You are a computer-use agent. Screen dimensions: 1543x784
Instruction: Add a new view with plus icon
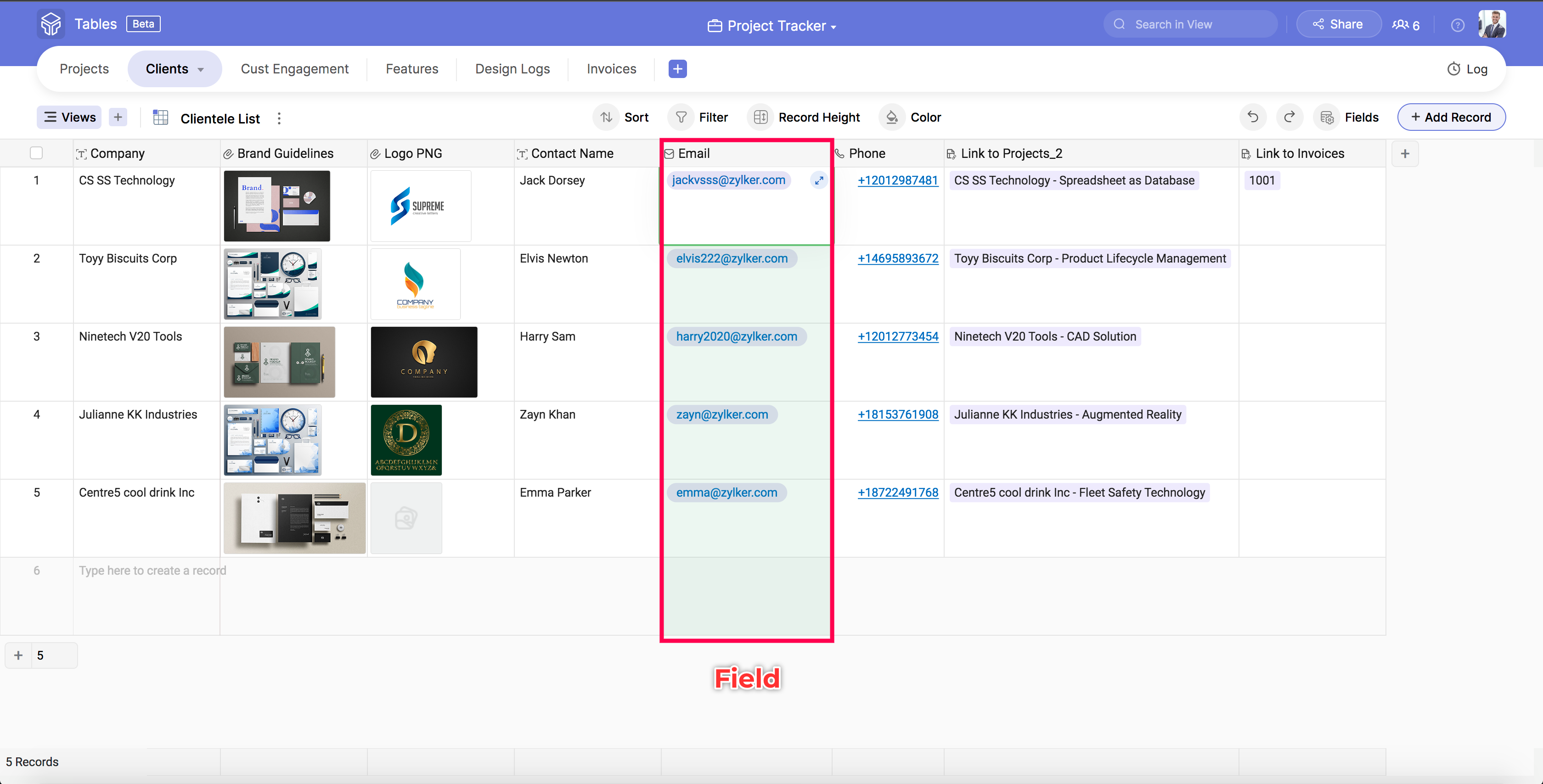point(118,118)
